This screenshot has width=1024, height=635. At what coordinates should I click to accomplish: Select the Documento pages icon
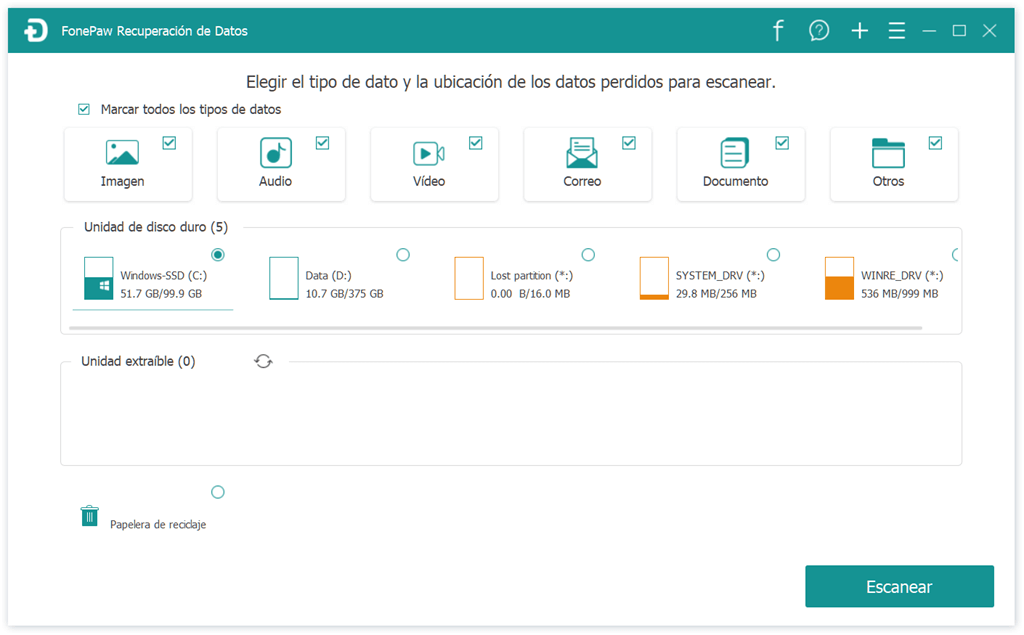(734, 155)
